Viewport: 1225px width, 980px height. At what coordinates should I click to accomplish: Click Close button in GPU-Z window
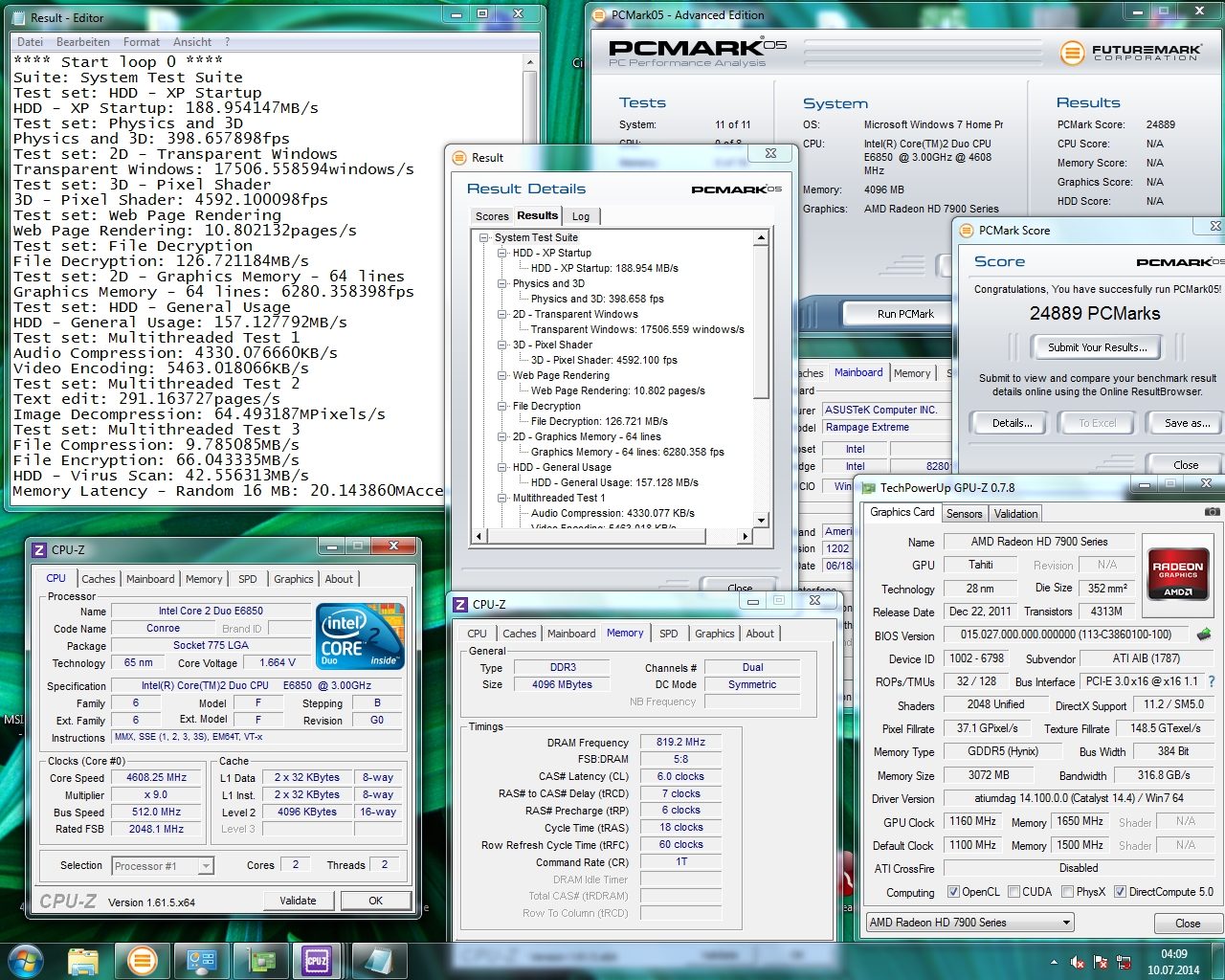1188,924
